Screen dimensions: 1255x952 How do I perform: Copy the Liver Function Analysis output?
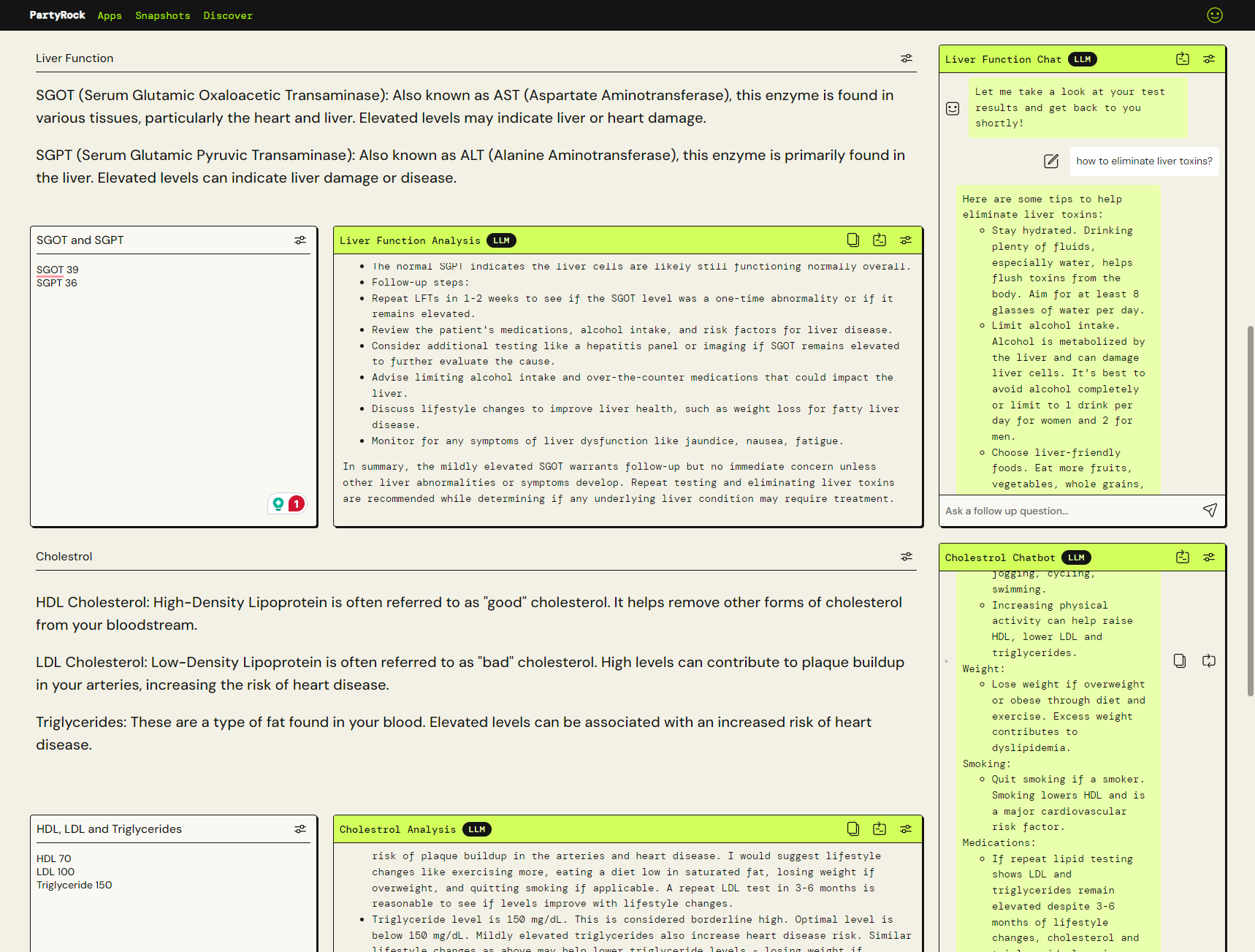pyautogui.click(x=852, y=240)
